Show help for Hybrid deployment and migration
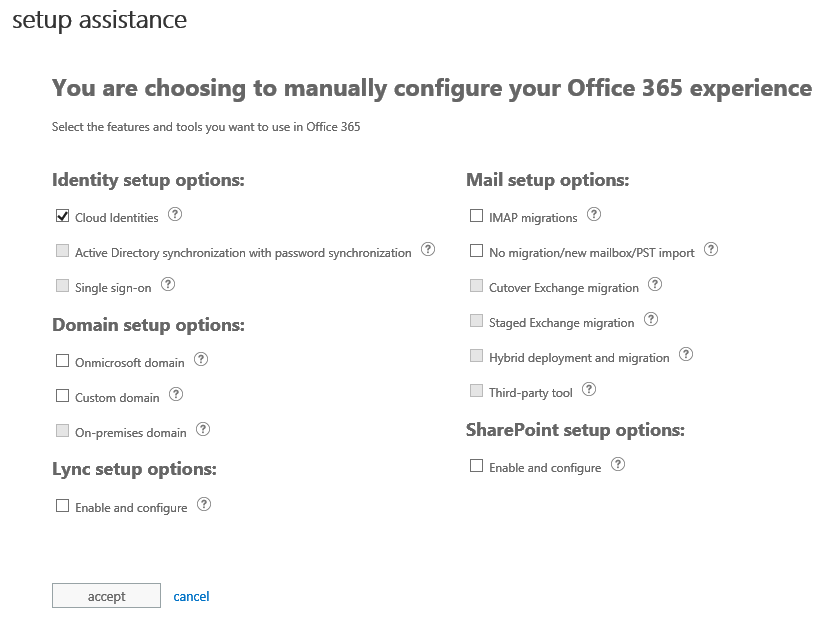This screenshot has width=834, height=625. click(x=686, y=355)
